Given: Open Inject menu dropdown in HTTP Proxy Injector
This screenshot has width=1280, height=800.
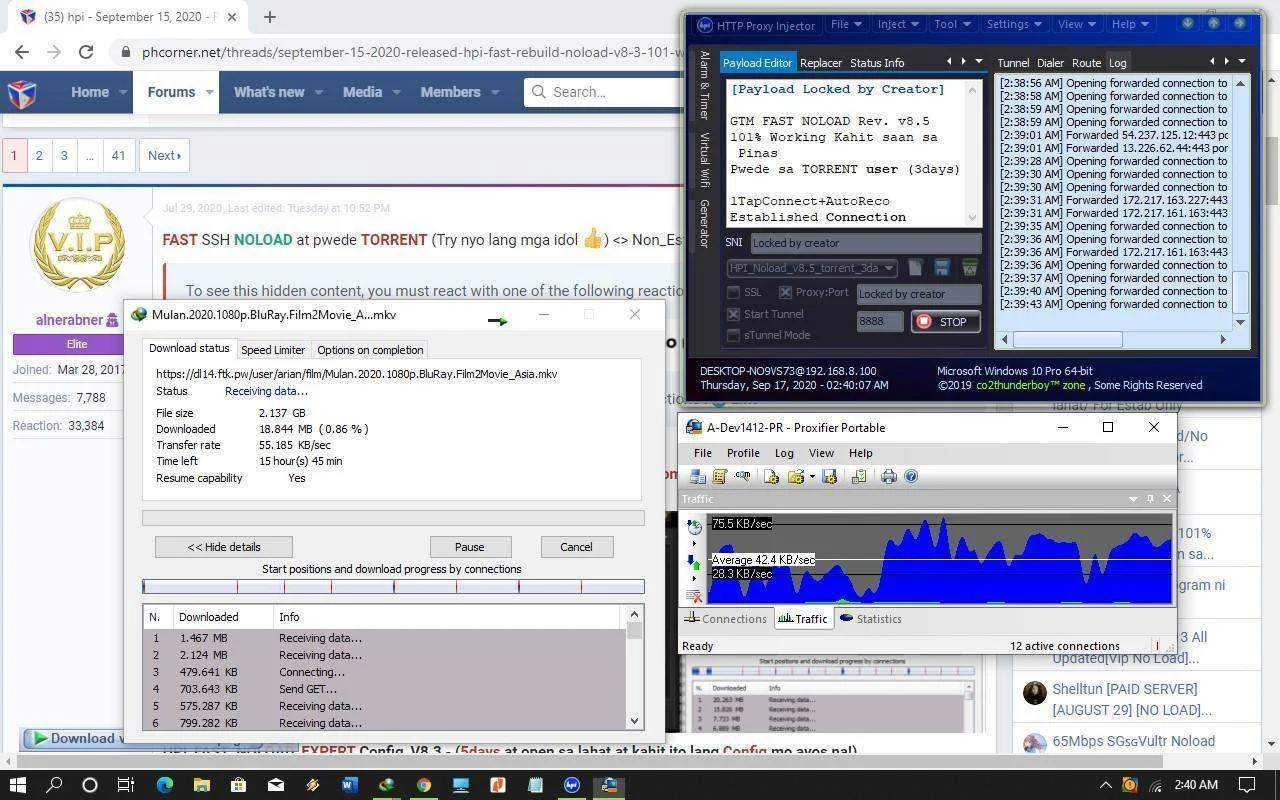Looking at the screenshot, I should pos(898,24).
